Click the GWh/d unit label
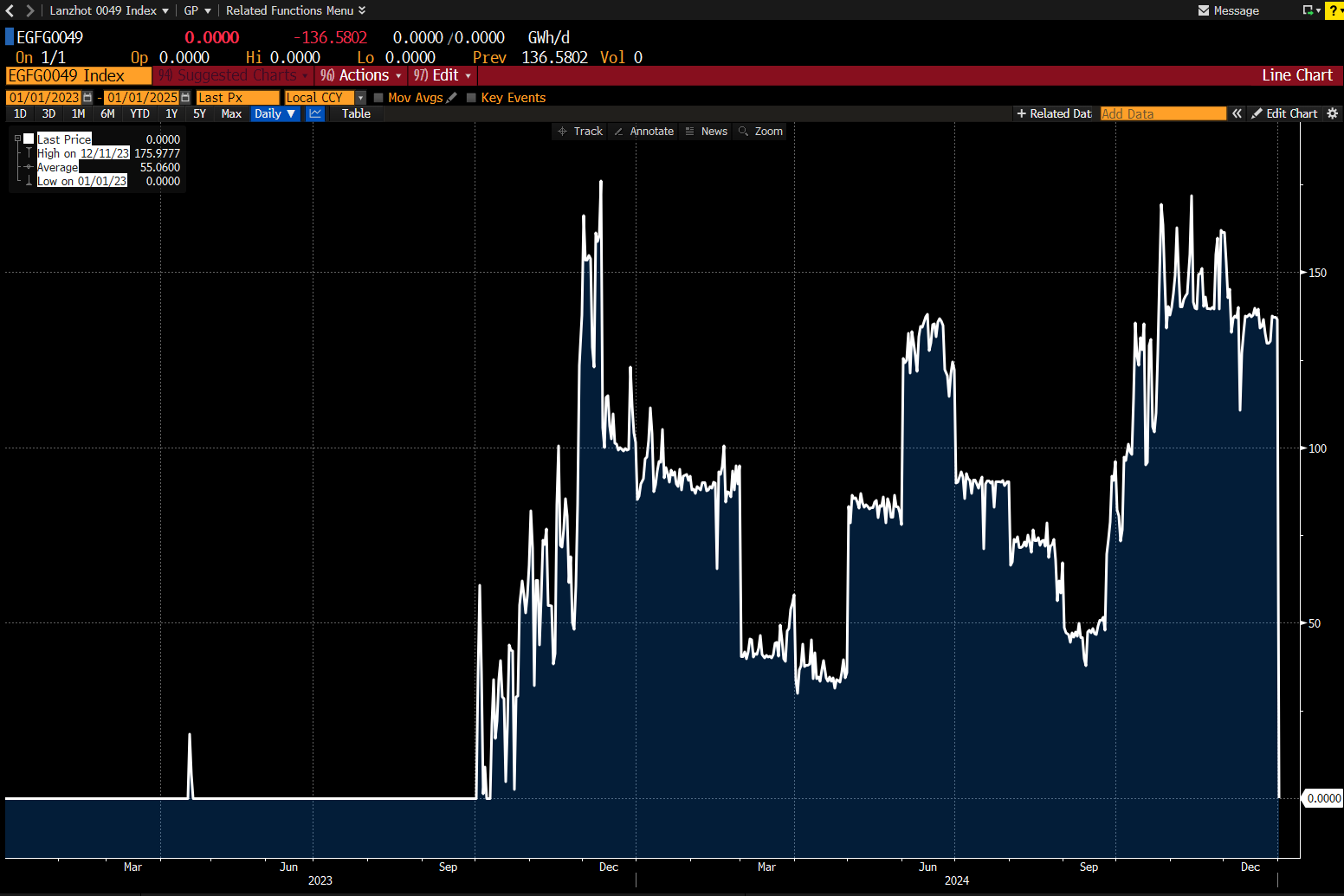1344x896 pixels. [549, 37]
